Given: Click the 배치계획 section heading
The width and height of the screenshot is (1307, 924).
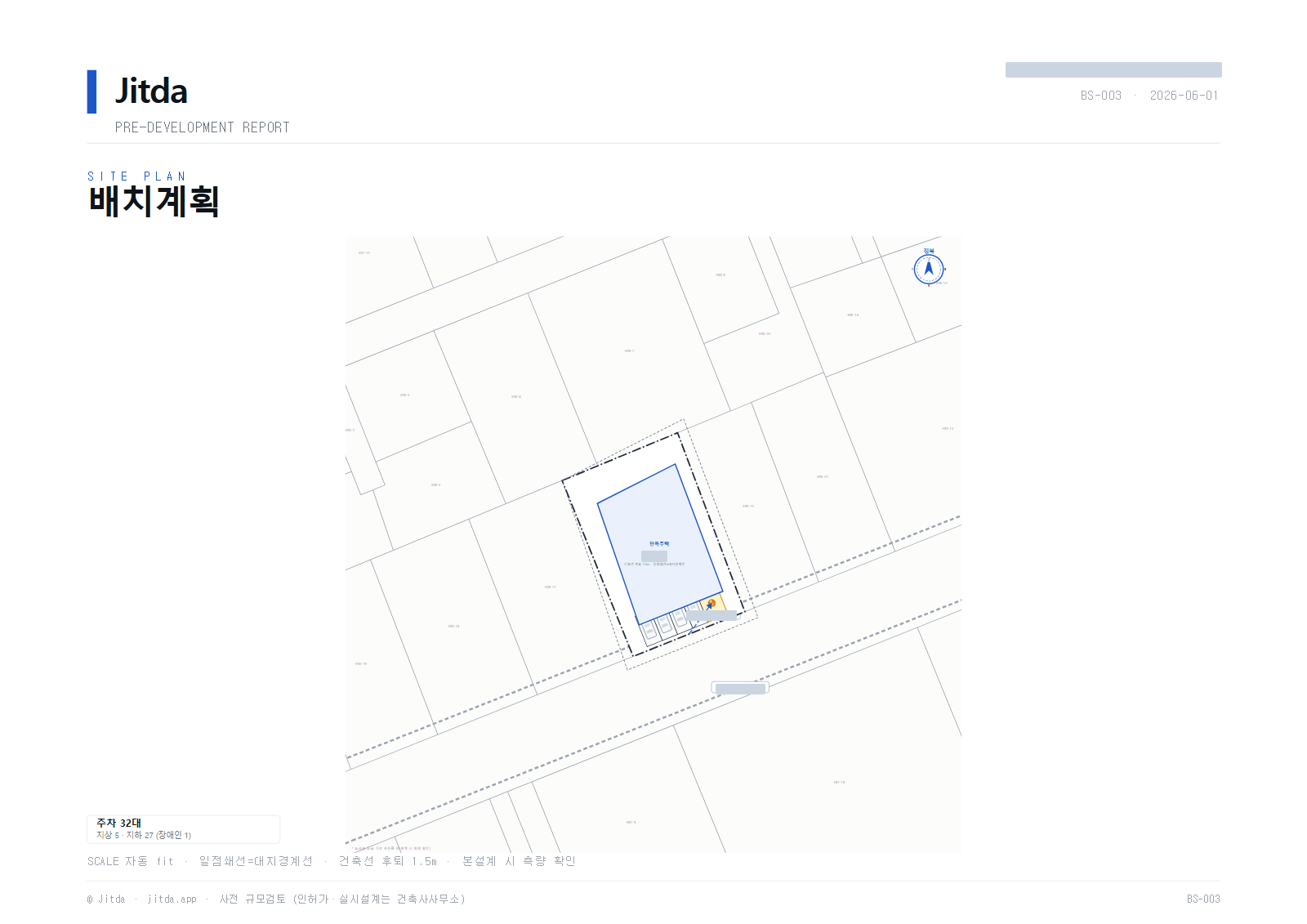Looking at the screenshot, I should coord(154,201).
